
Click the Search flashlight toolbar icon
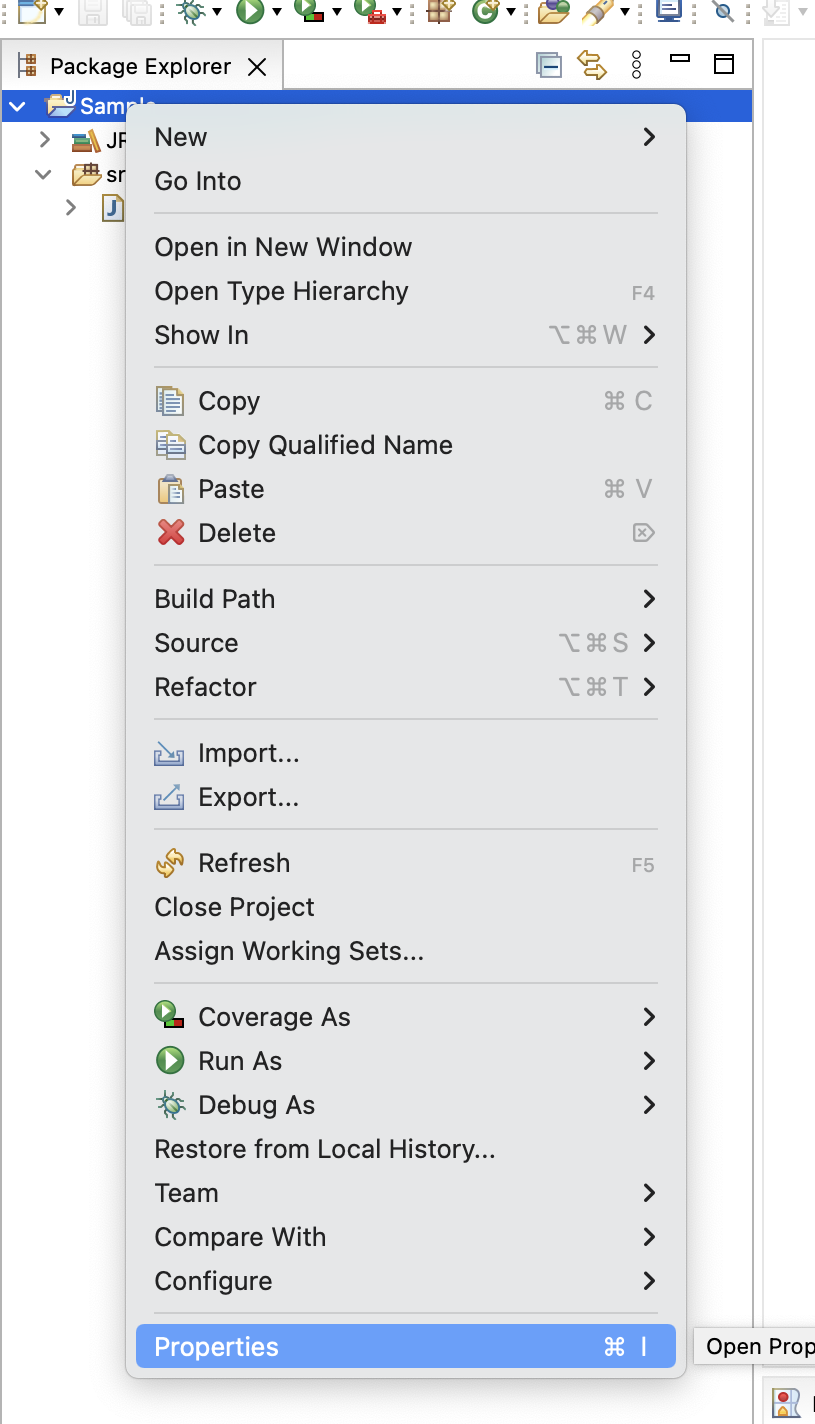(597, 11)
